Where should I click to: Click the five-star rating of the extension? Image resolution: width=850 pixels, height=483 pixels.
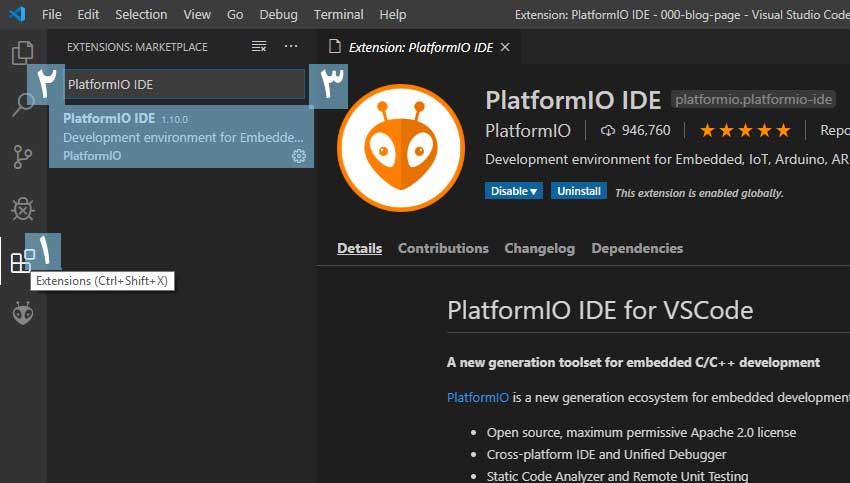(744, 131)
